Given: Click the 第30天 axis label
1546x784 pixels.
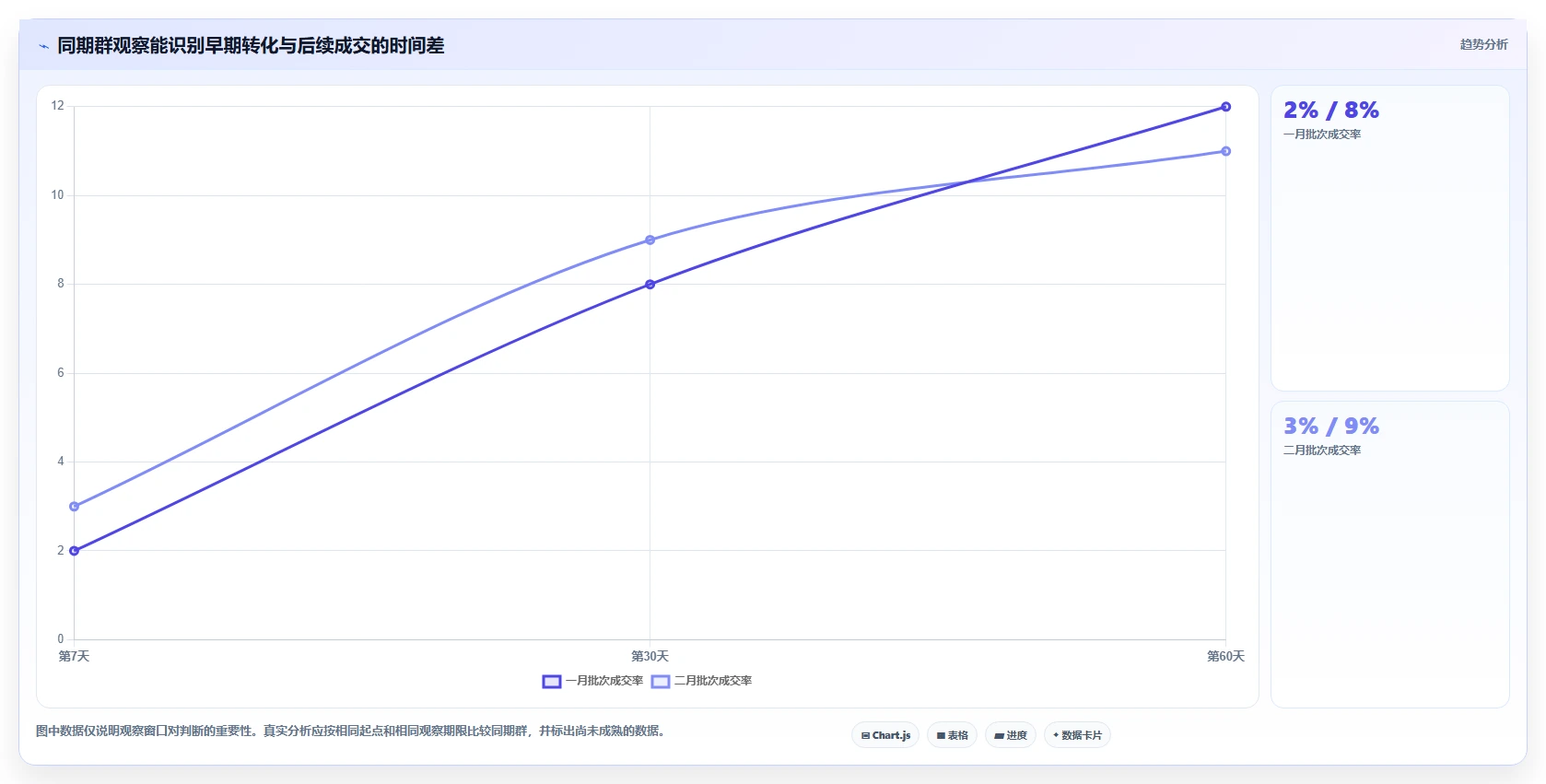Looking at the screenshot, I should [x=650, y=656].
